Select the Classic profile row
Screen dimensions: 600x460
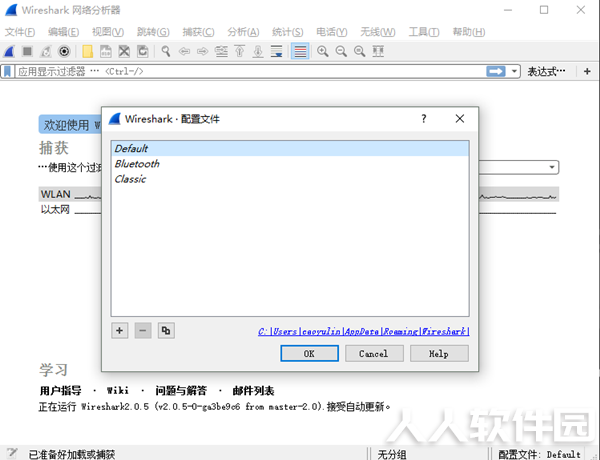pos(290,179)
